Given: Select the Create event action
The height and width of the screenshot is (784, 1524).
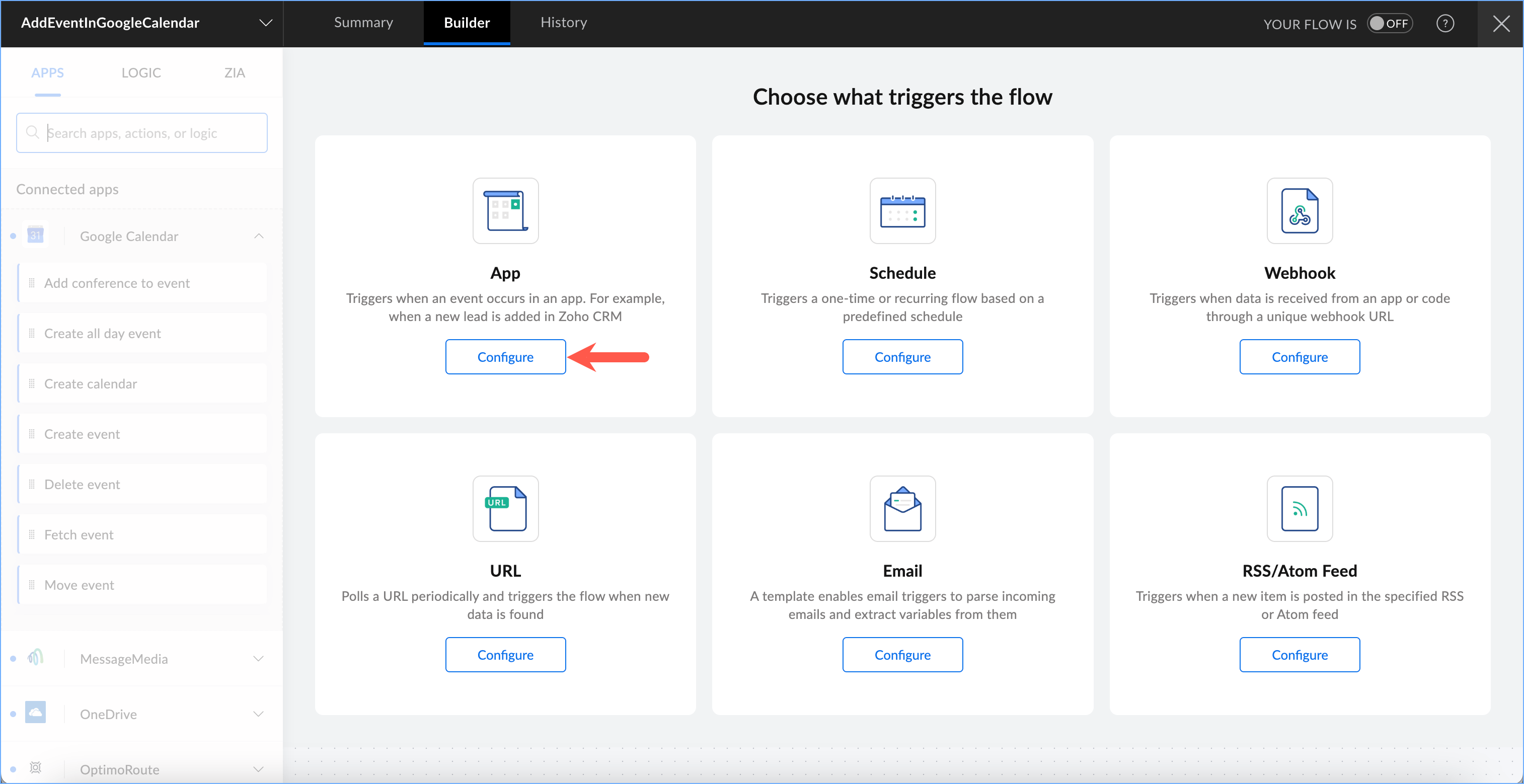Looking at the screenshot, I should click(x=82, y=434).
